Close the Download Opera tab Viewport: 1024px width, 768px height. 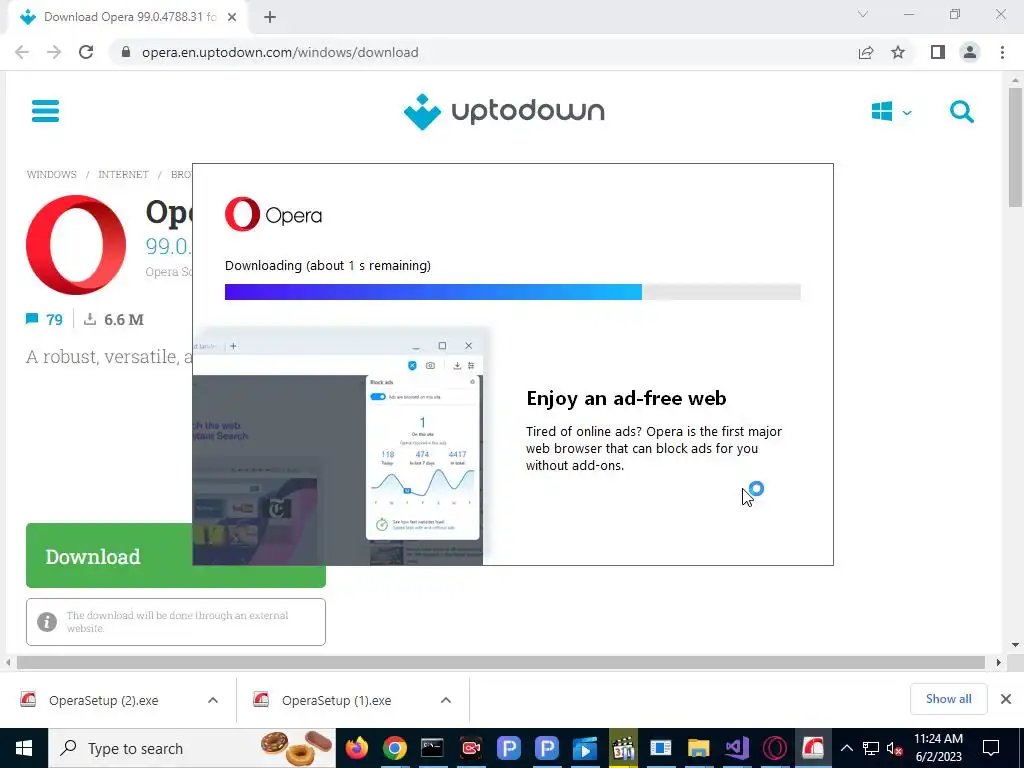coord(232,17)
